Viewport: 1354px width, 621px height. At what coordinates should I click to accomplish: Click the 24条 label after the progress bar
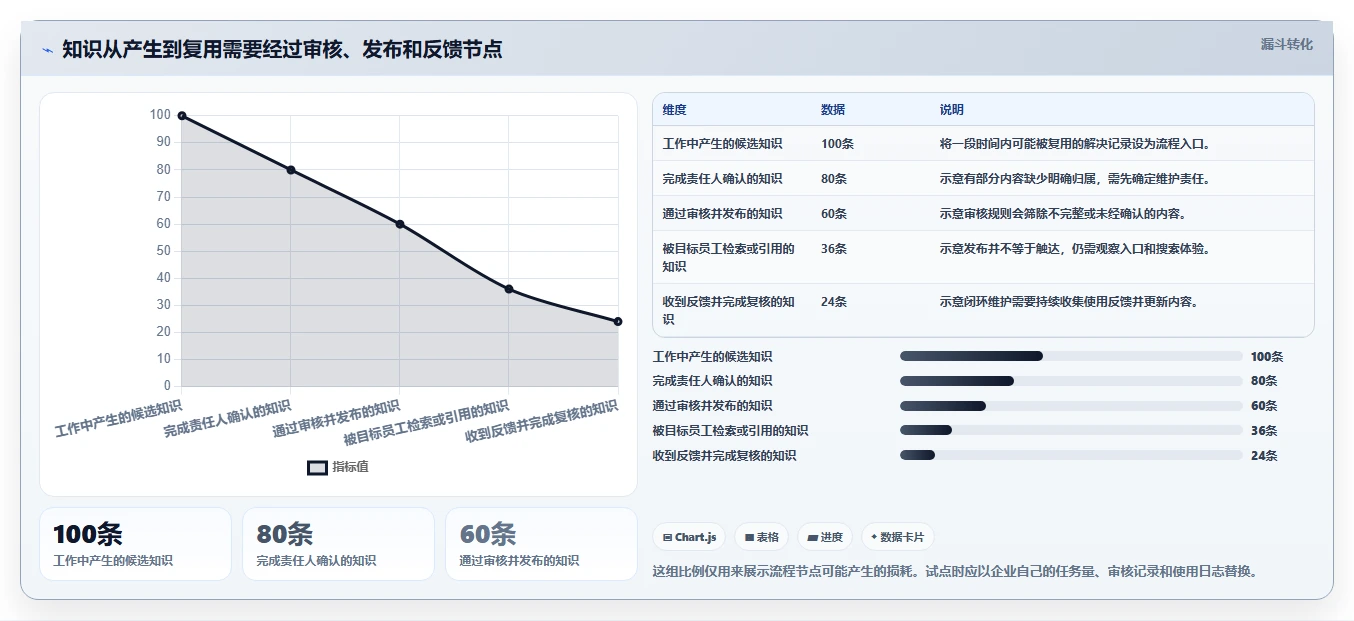1264,456
